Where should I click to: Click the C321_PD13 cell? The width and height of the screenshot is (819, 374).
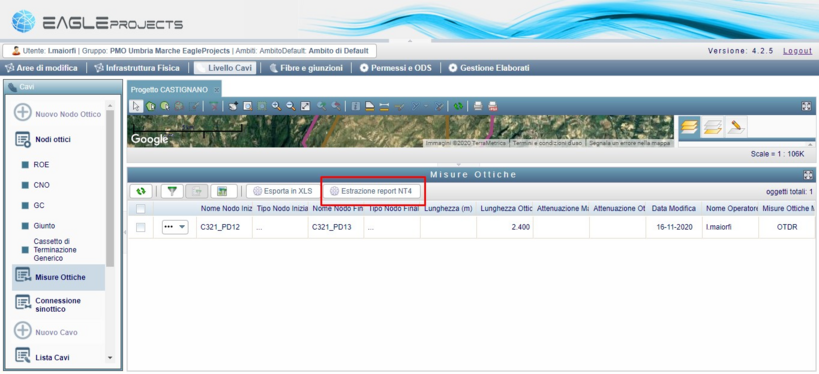pyautogui.click(x=336, y=227)
